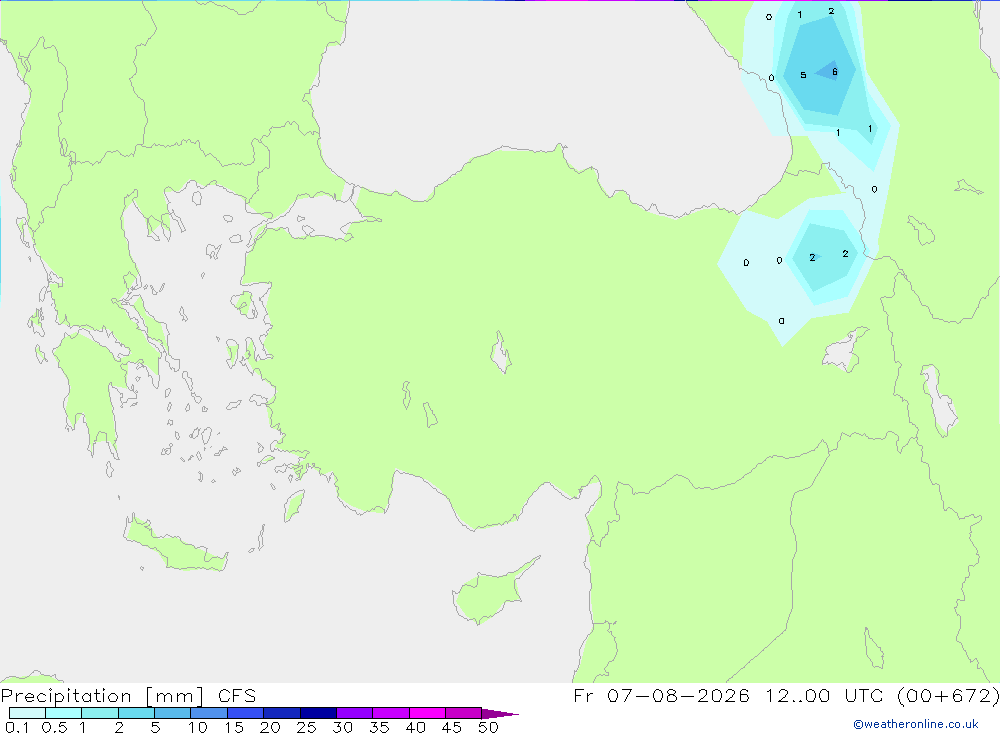Click the 45–50 mm dark magenta legend swatch

[464, 713]
